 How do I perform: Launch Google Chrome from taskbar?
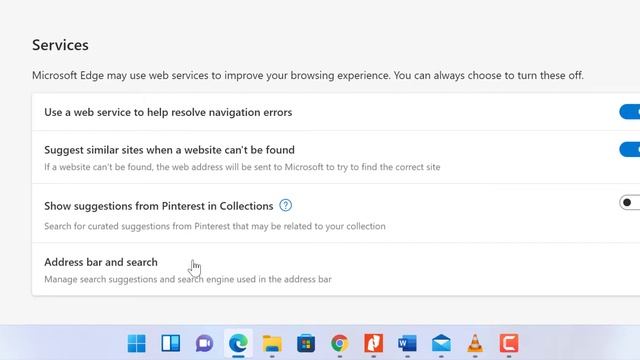coord(340,343)
